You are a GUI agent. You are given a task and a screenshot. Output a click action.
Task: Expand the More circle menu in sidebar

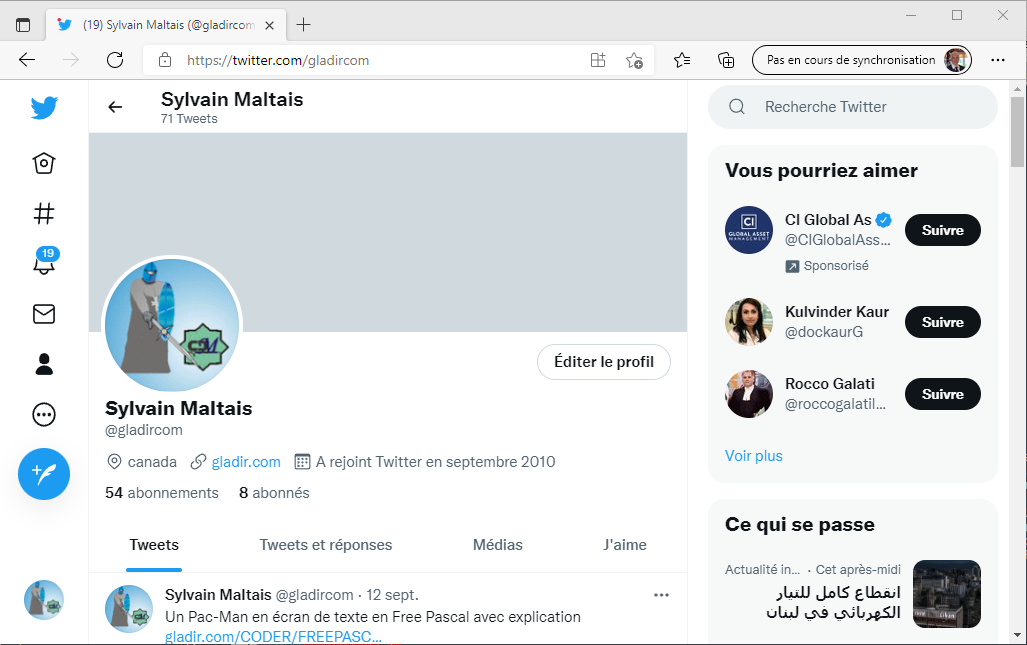tap(44, 414)
